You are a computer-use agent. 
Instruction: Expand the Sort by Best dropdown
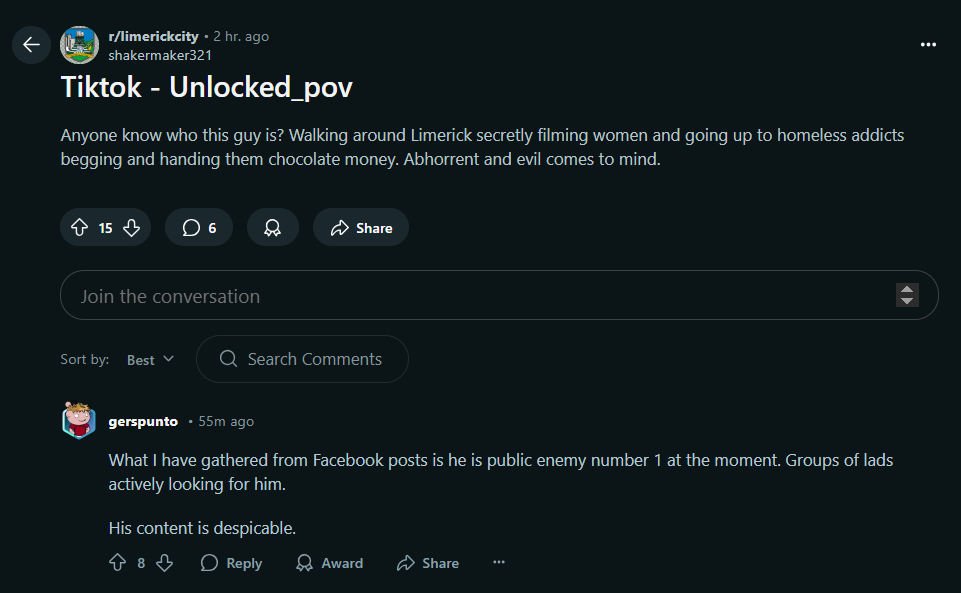[x=150, y=360]
